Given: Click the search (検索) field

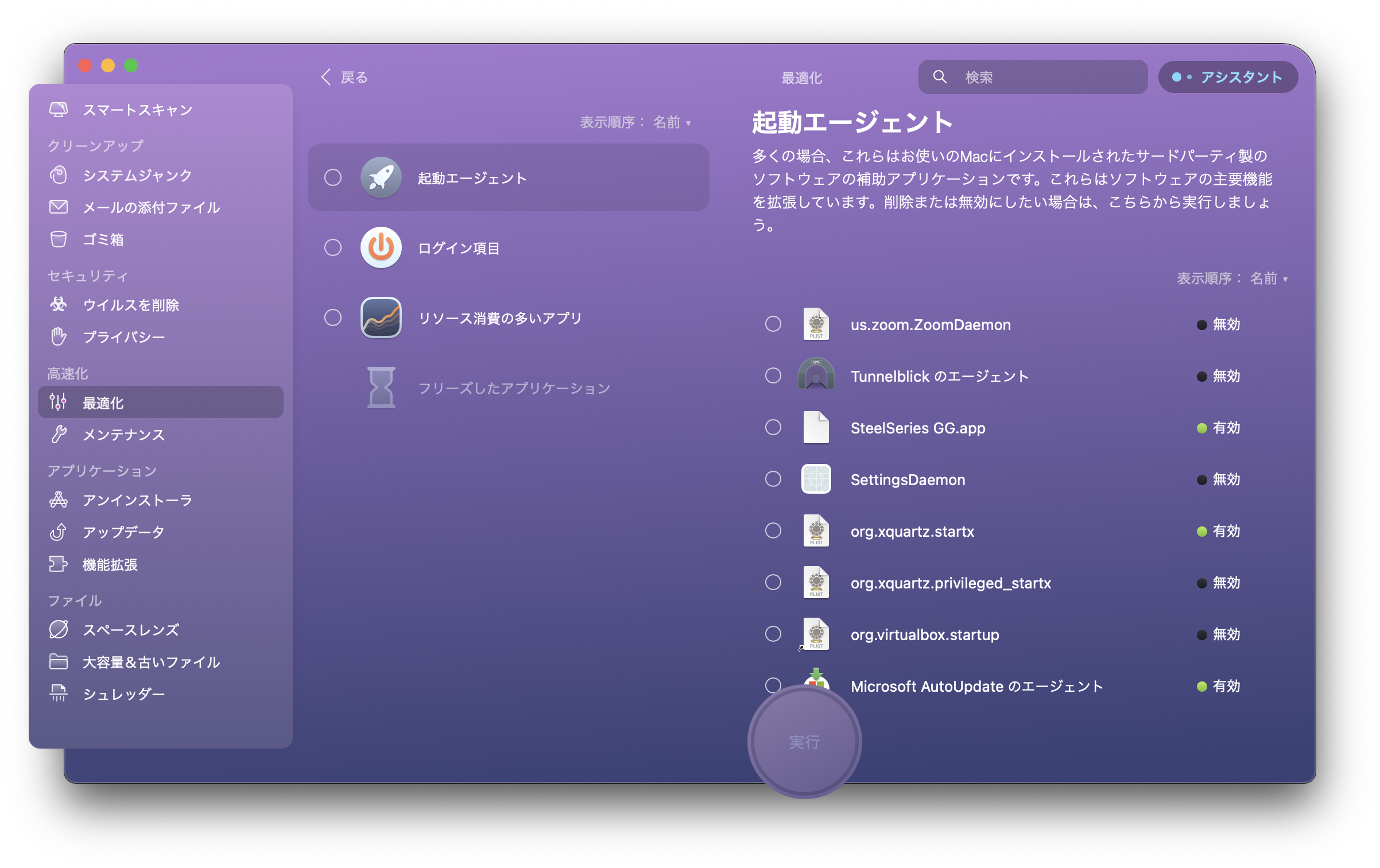Looking at the screenshot, I should point(1033,77).
